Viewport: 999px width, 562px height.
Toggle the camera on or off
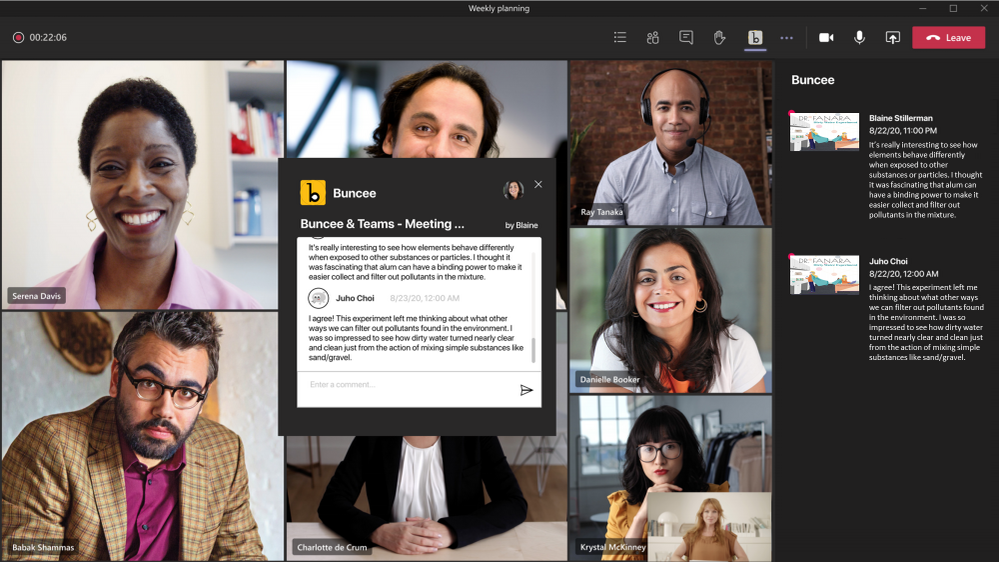coord(826,38)
